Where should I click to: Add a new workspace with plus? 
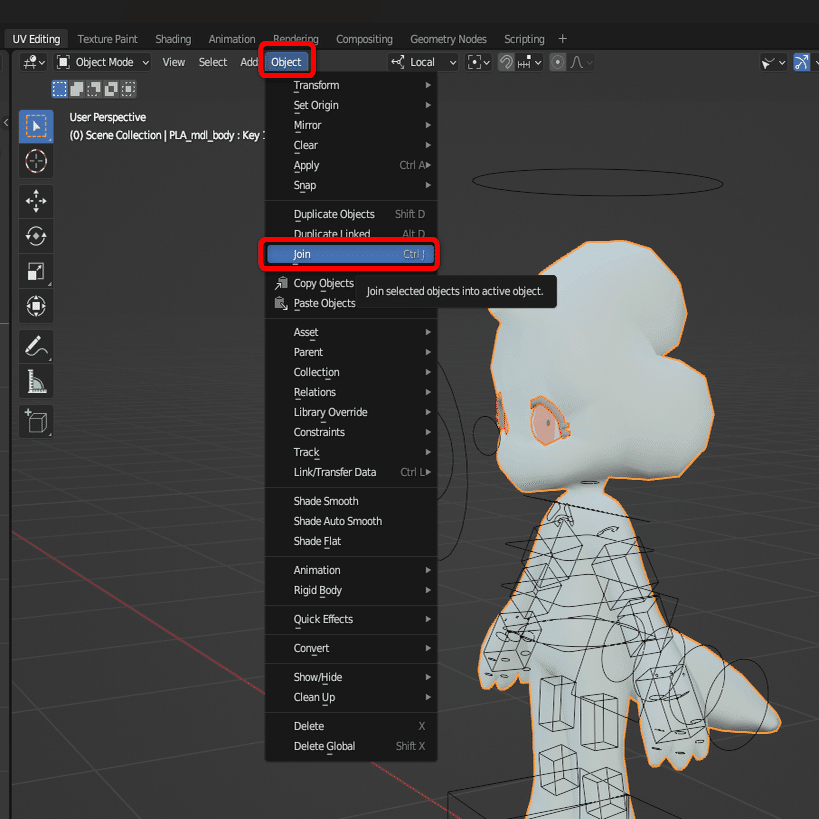click(x=563, y=39)
